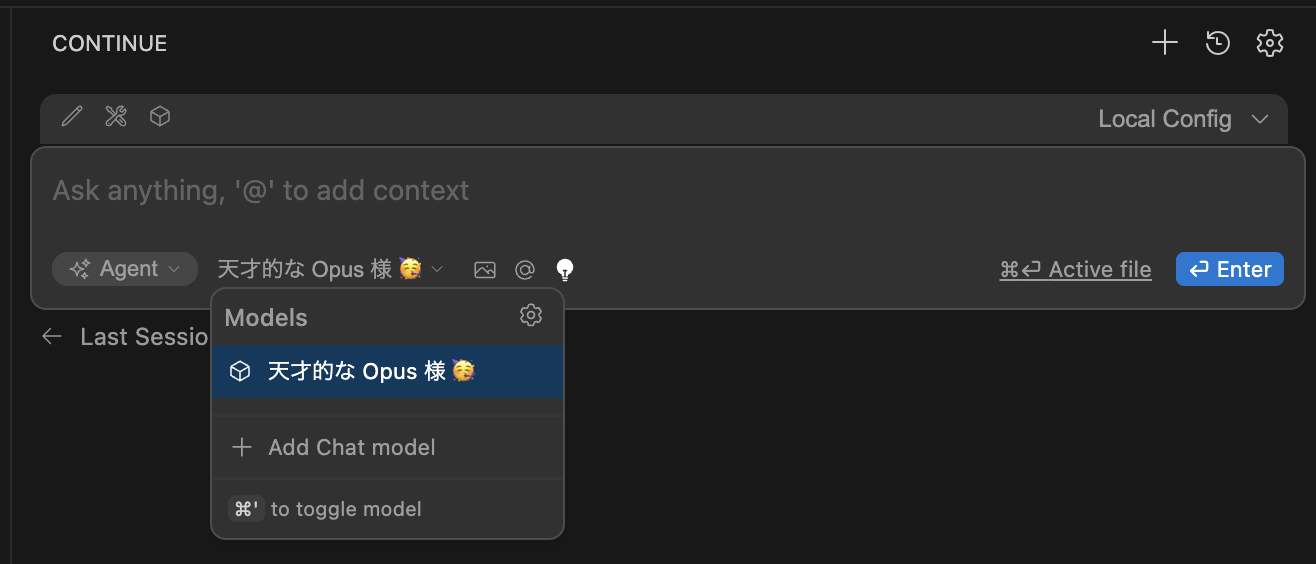1316x564 pixels.
Task: Attach an image using picture icon
Action: pyautogui.click(x=485, y=269)
